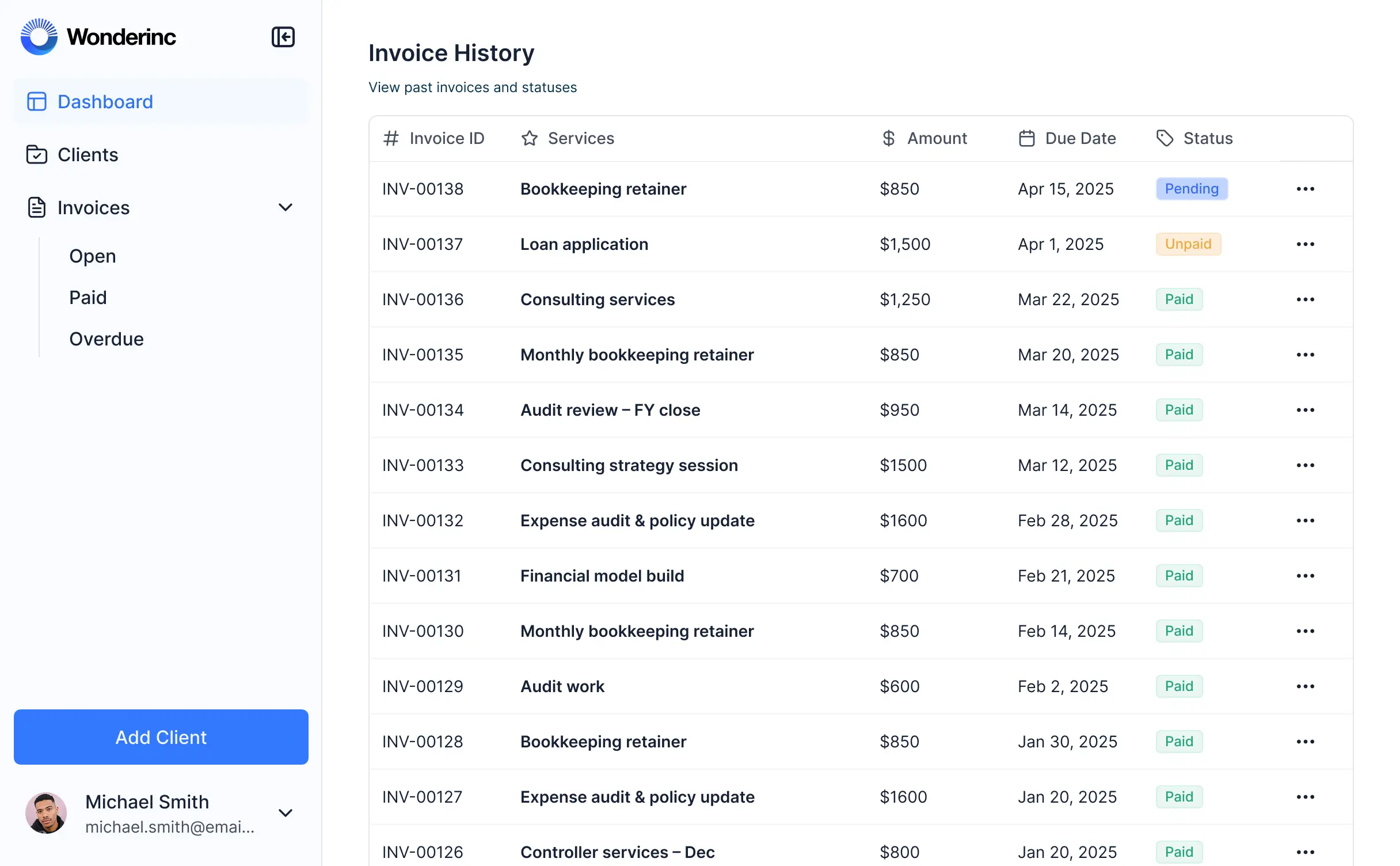Click the star icon beside Services header
This screenshot has width=1400, height=866.
point(529,138)
